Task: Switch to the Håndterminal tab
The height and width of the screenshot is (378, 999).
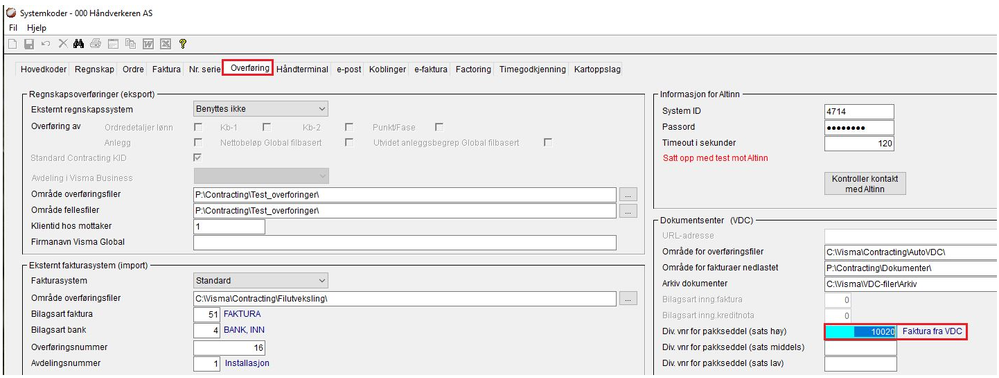Action: (303, 69)
